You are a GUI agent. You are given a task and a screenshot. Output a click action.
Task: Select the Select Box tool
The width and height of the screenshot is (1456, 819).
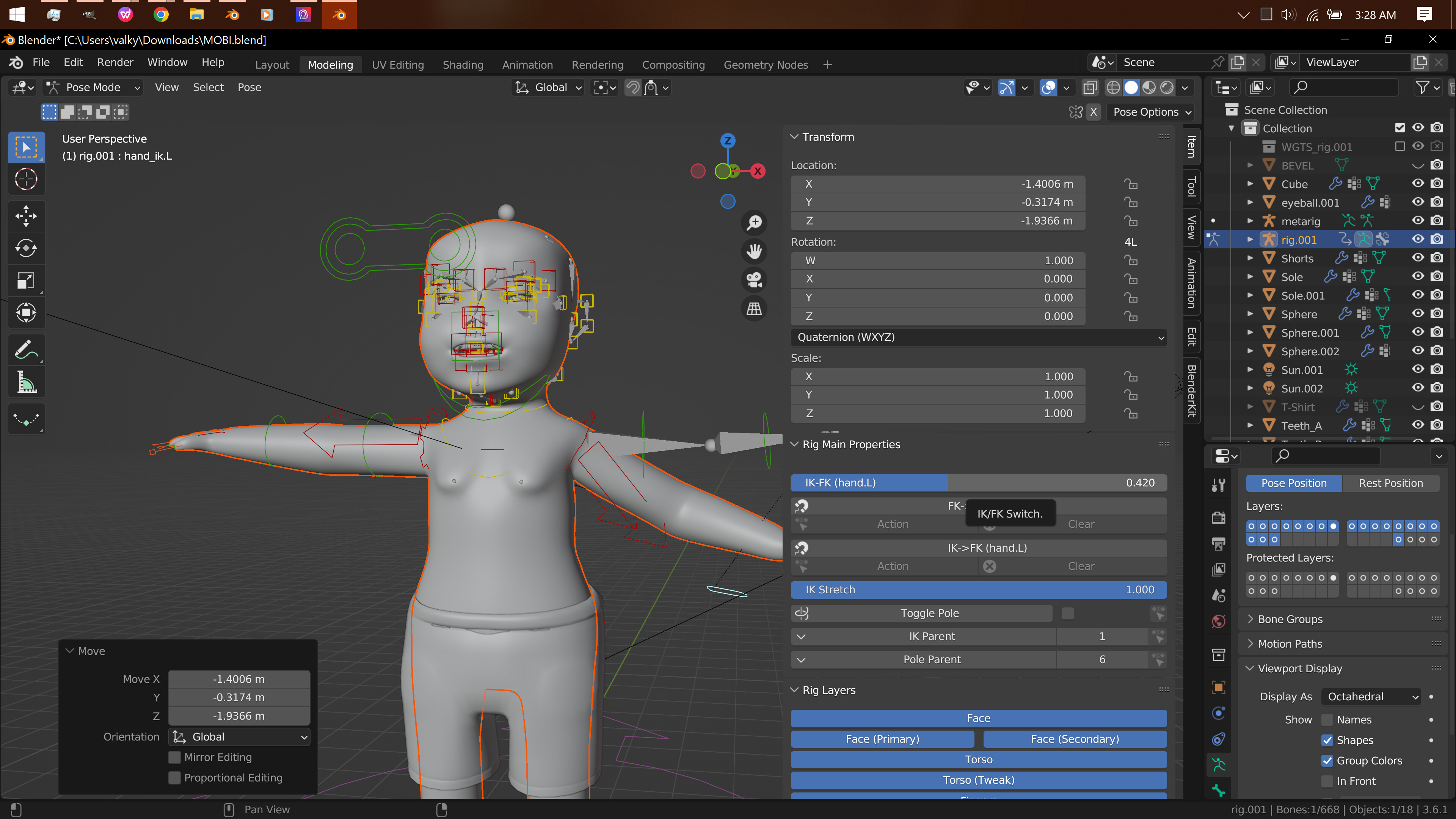26,147
